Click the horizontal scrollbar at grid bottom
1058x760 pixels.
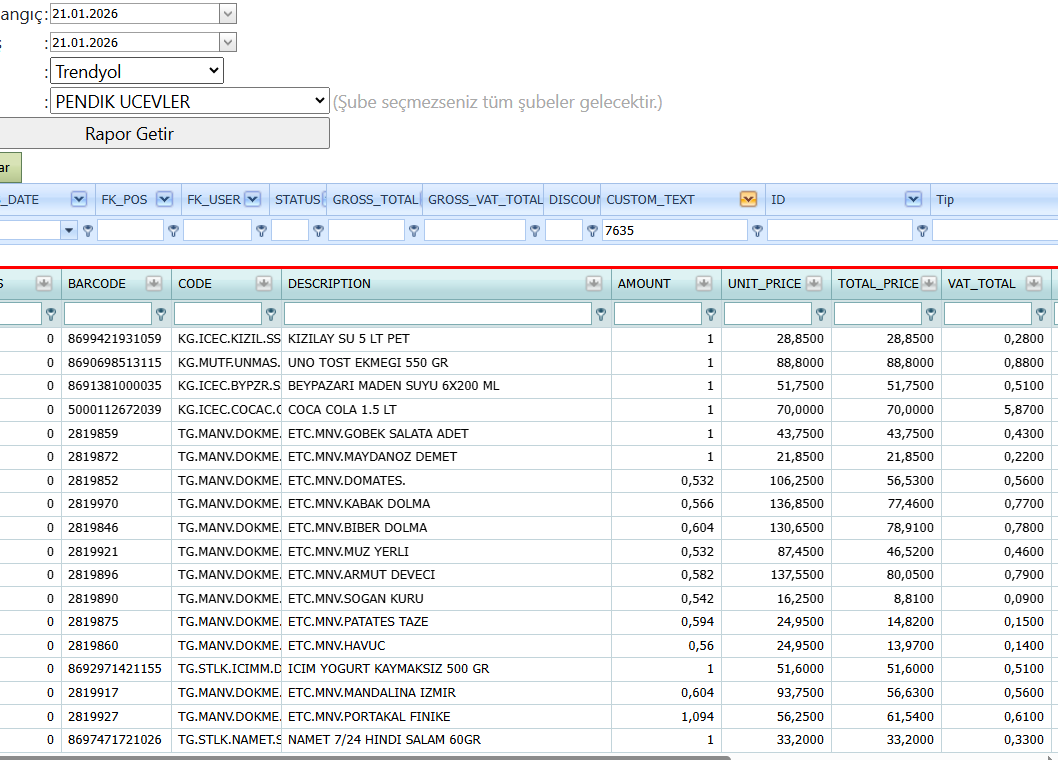(x=364, y=757)
